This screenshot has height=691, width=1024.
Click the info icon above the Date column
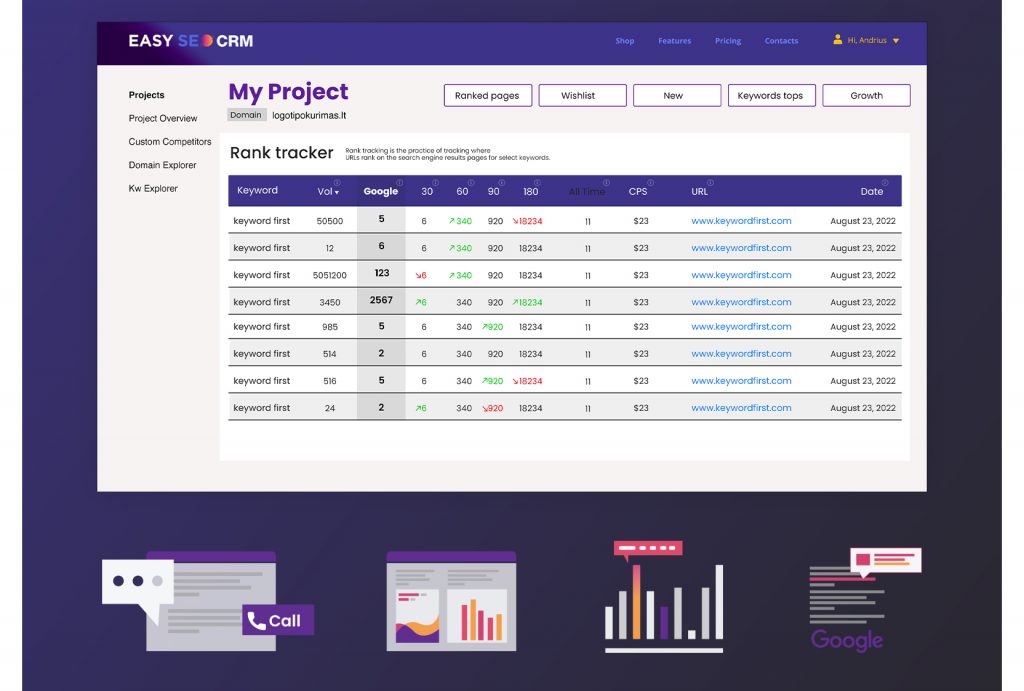click(885, 183)
